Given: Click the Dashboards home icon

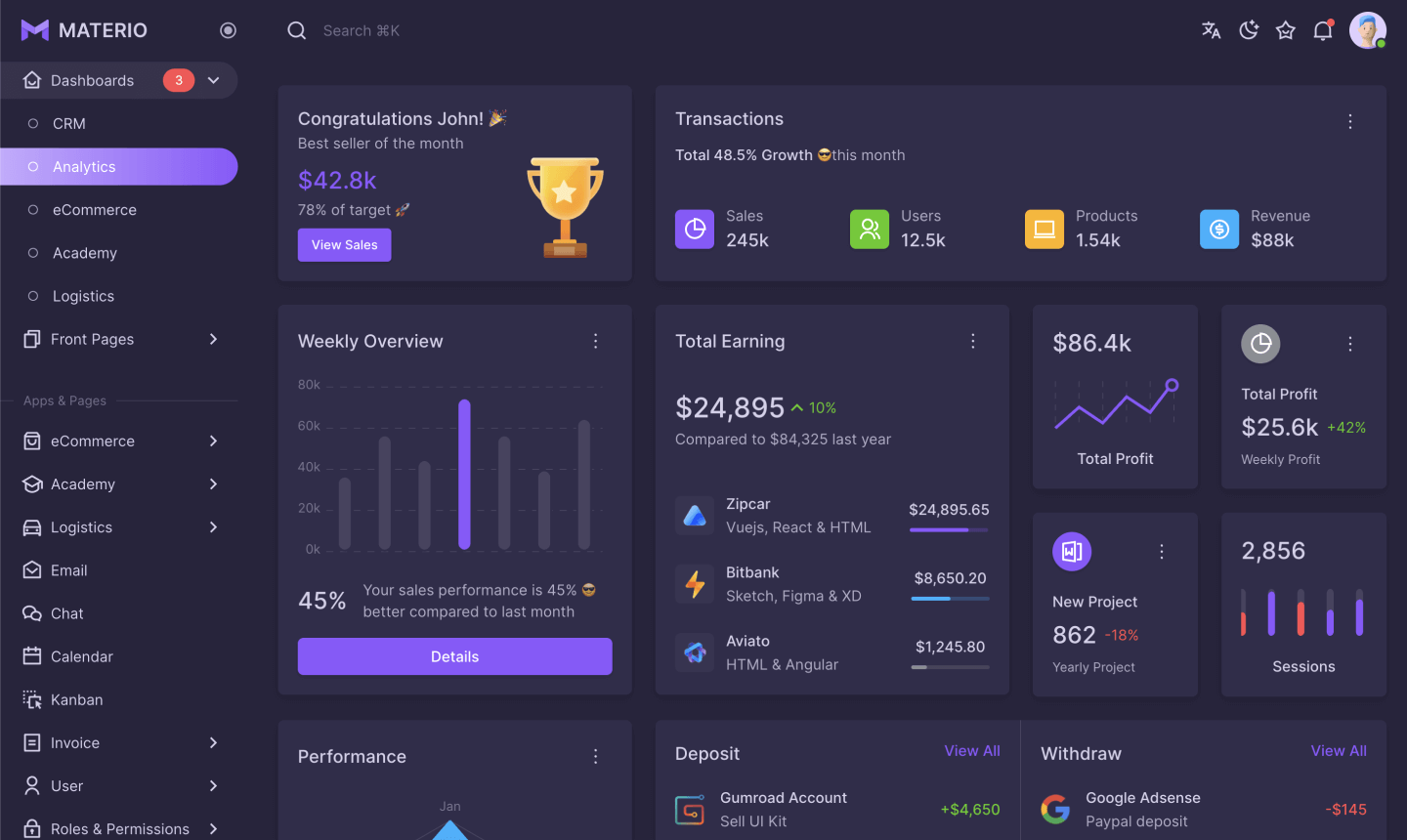Looking at the screenshot, I should tap(32, 80).
